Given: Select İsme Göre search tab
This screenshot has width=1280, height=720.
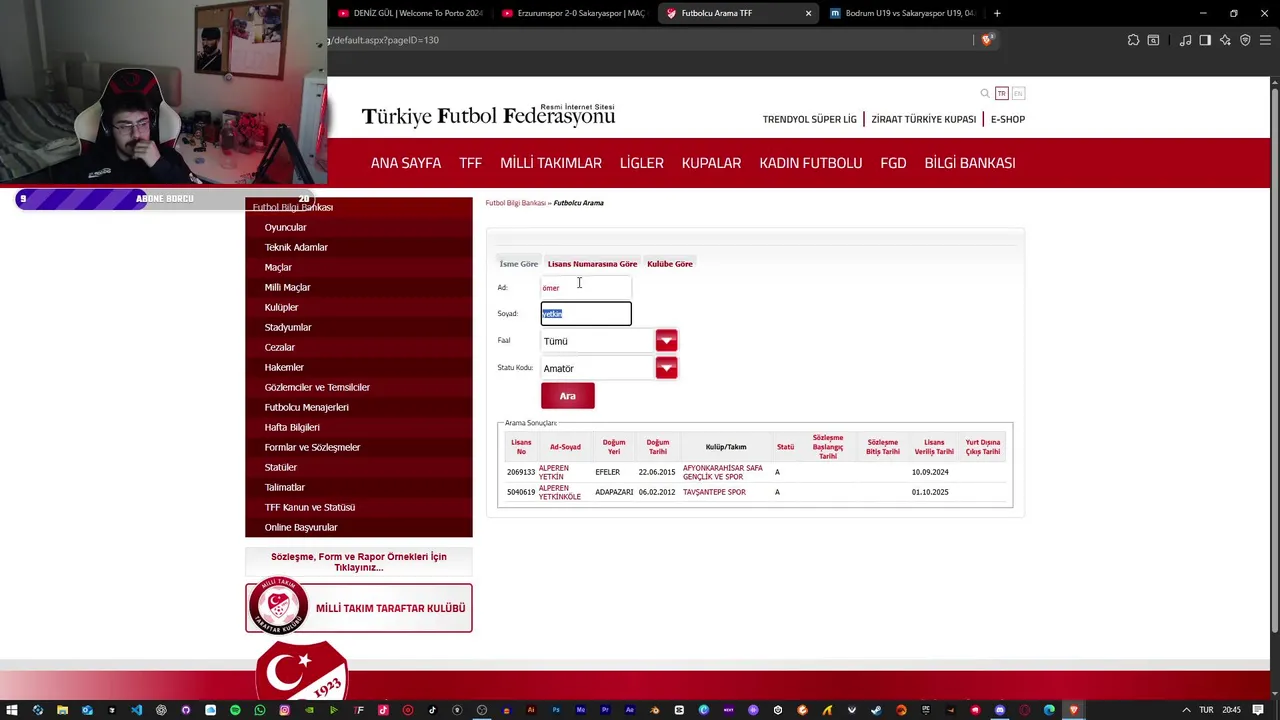Looking at the screenshot, I should pos(519,264).
